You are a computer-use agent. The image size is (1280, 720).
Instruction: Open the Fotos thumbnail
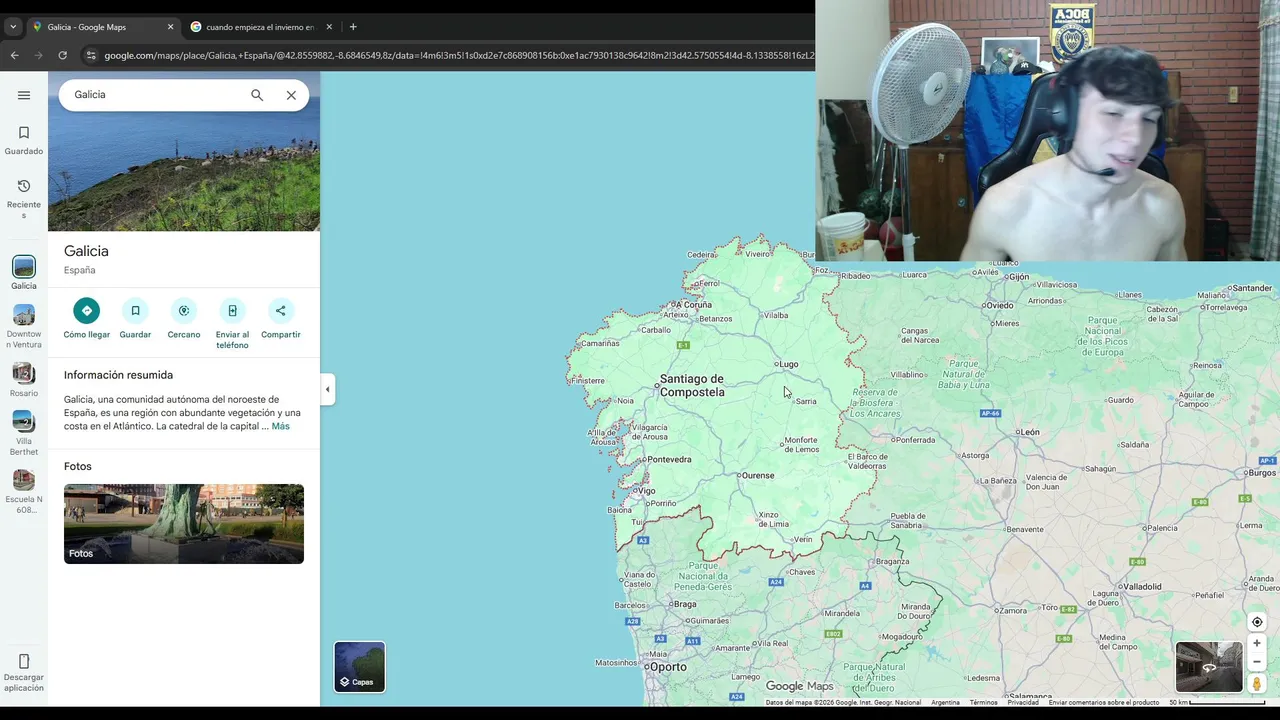tap(184, 524)
